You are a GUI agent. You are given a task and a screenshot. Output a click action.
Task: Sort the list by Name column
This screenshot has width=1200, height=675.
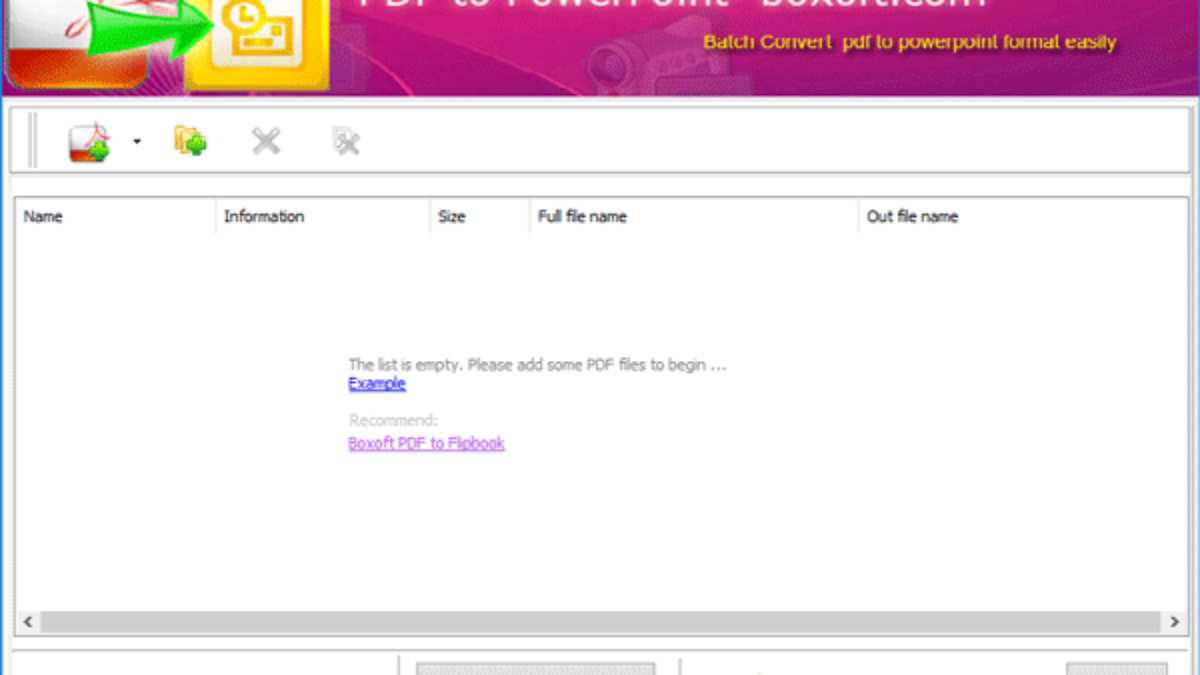pyautogui.click(x=115, y=216)
